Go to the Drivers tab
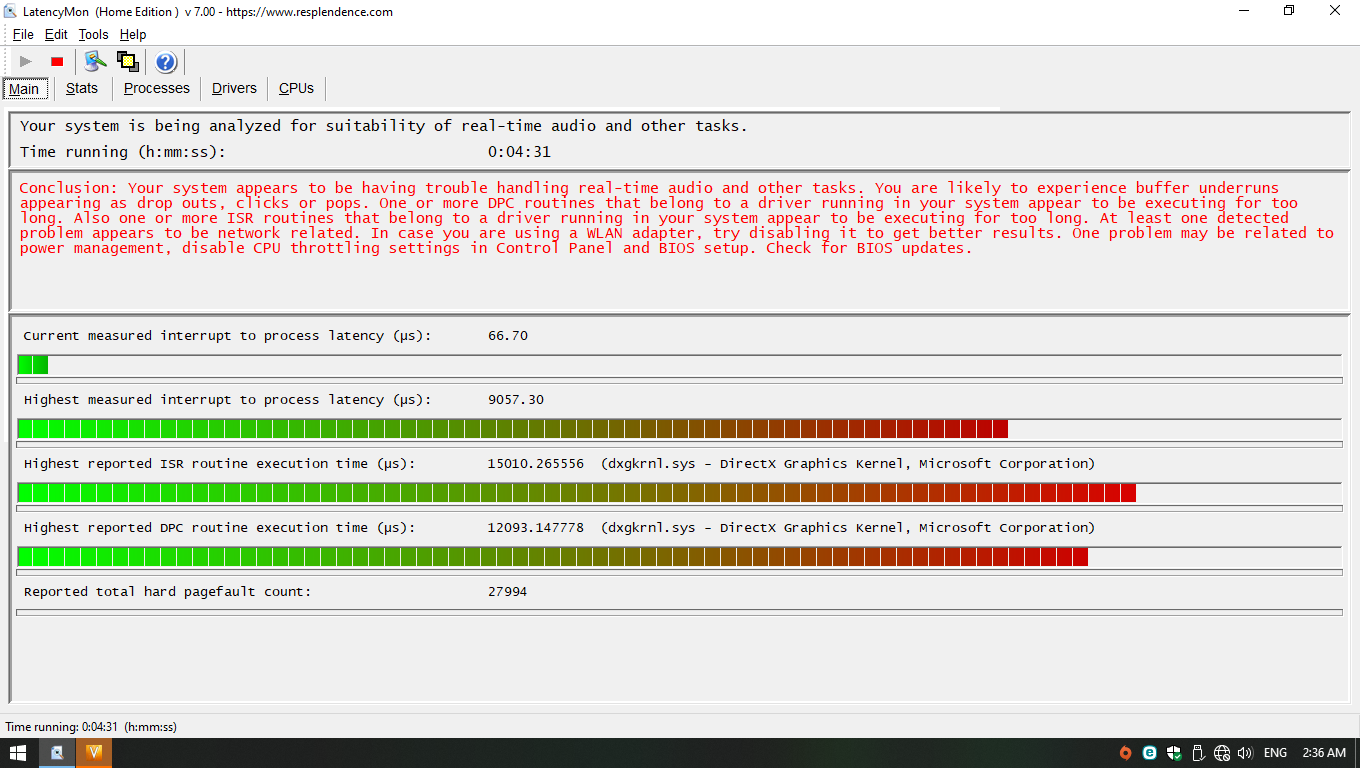The height and width of the screenshot is (768, 1360). pos(234,88)
